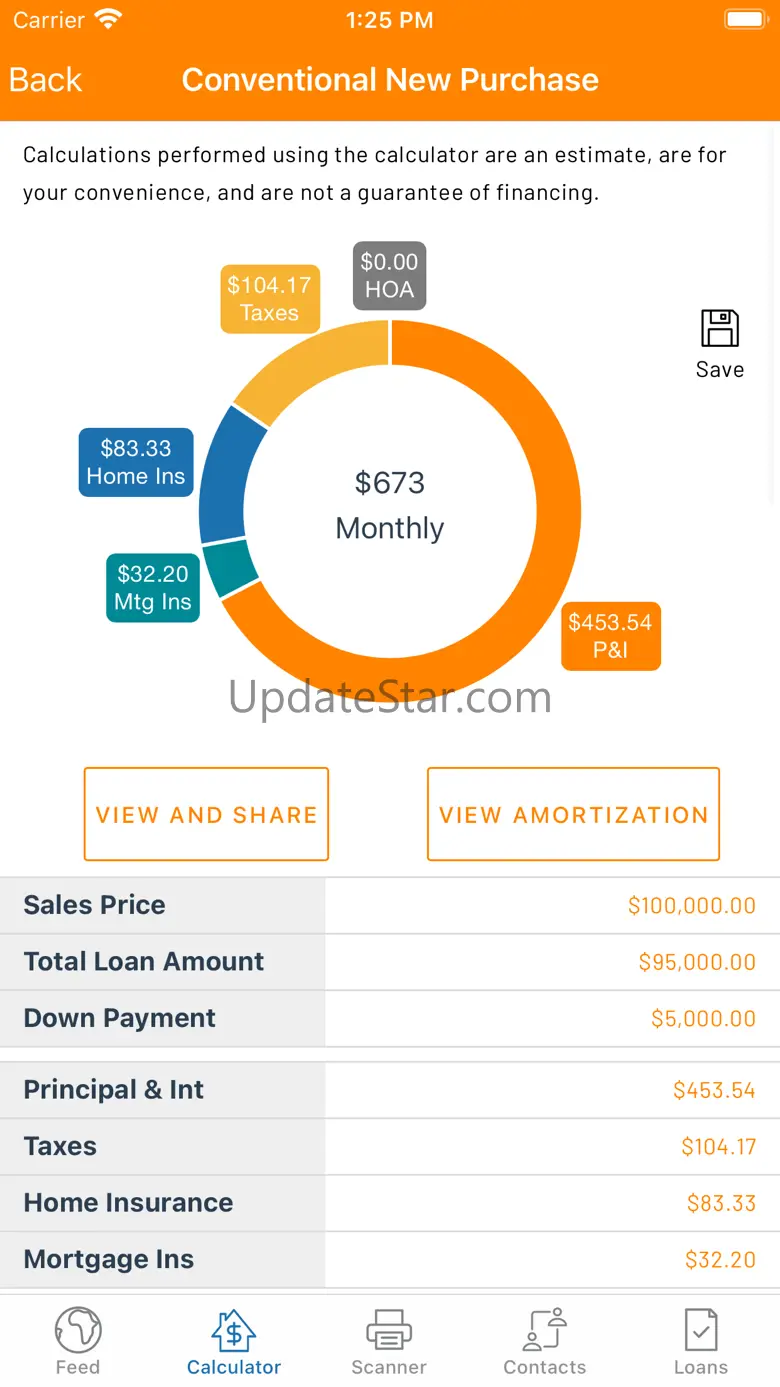Tap the yellow Taxes chart label

[x=269, y=299]
